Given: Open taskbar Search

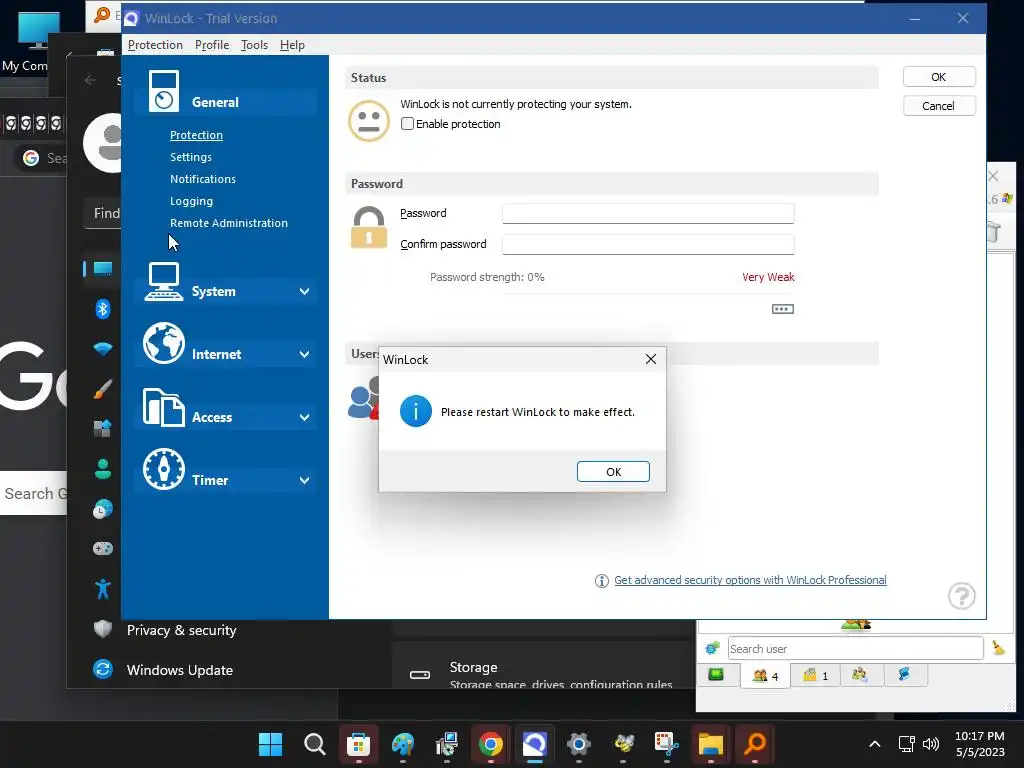Looking at the screenshot, I should [x=314, y=744].
